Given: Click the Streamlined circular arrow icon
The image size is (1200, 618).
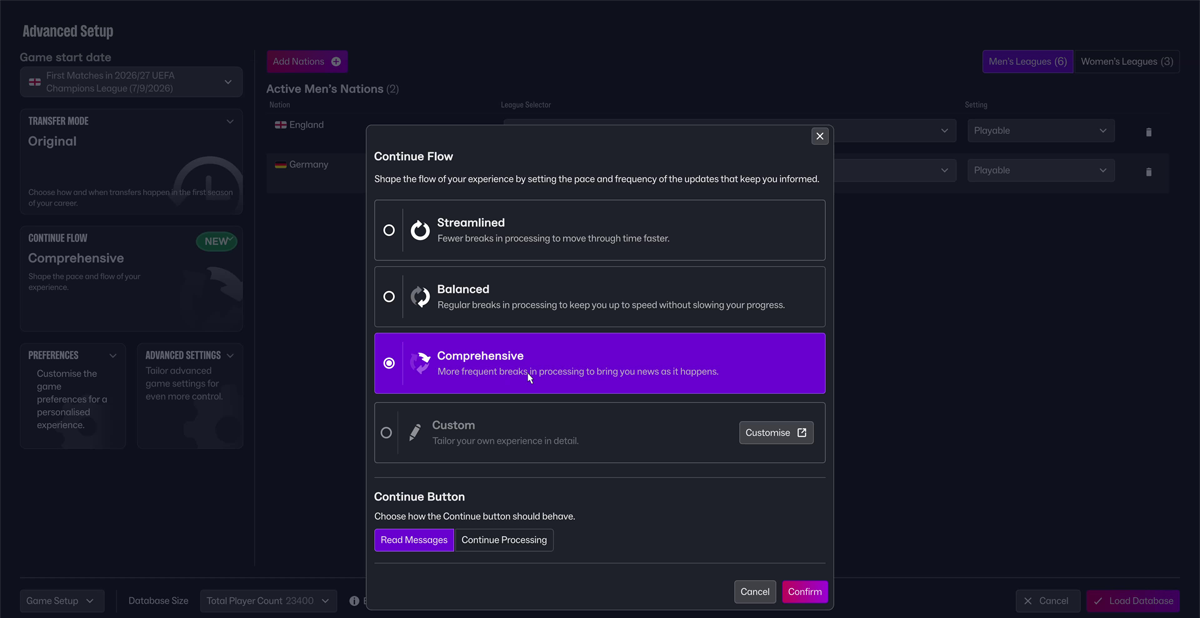Looking at the screenshot, I should (x=420, y=230).
